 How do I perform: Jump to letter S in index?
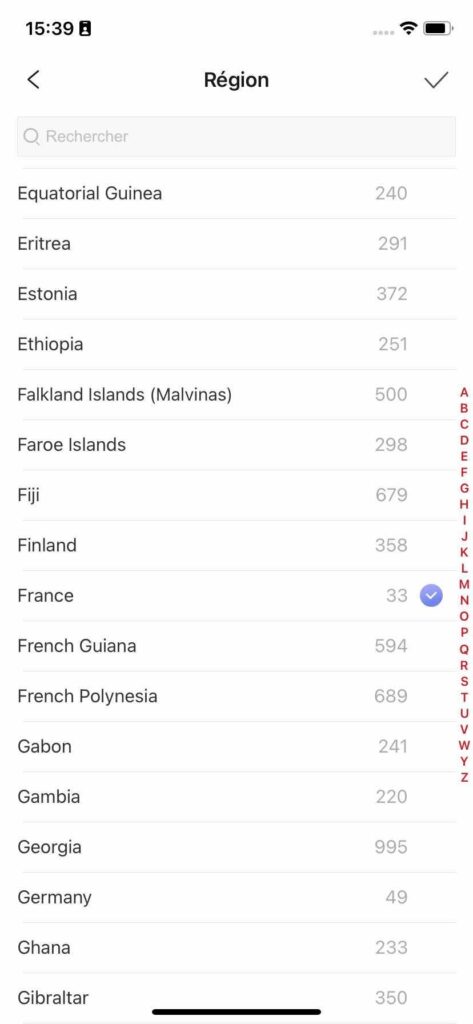(464, 680)
